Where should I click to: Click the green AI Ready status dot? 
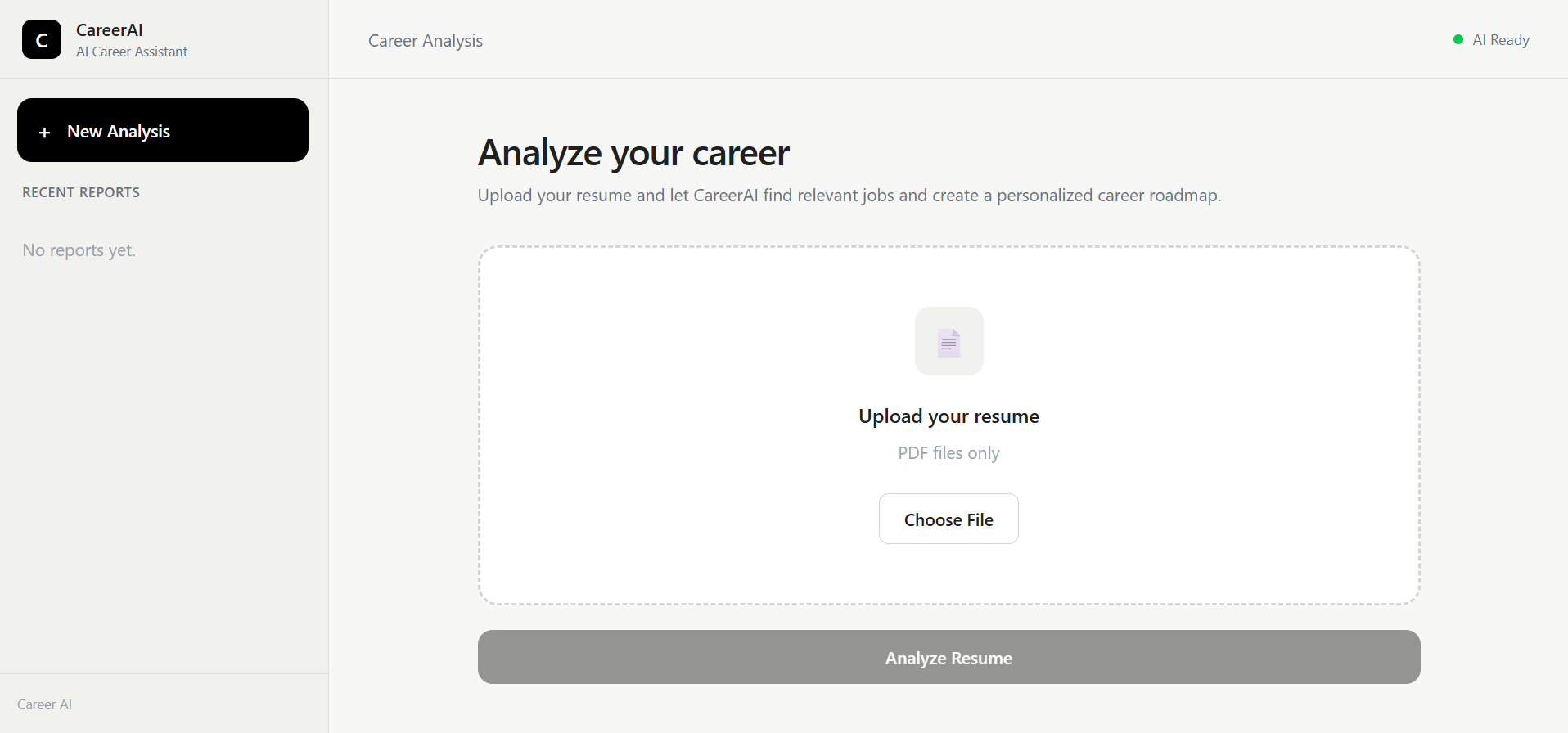pyautogui.click(x=1458, y=39)
